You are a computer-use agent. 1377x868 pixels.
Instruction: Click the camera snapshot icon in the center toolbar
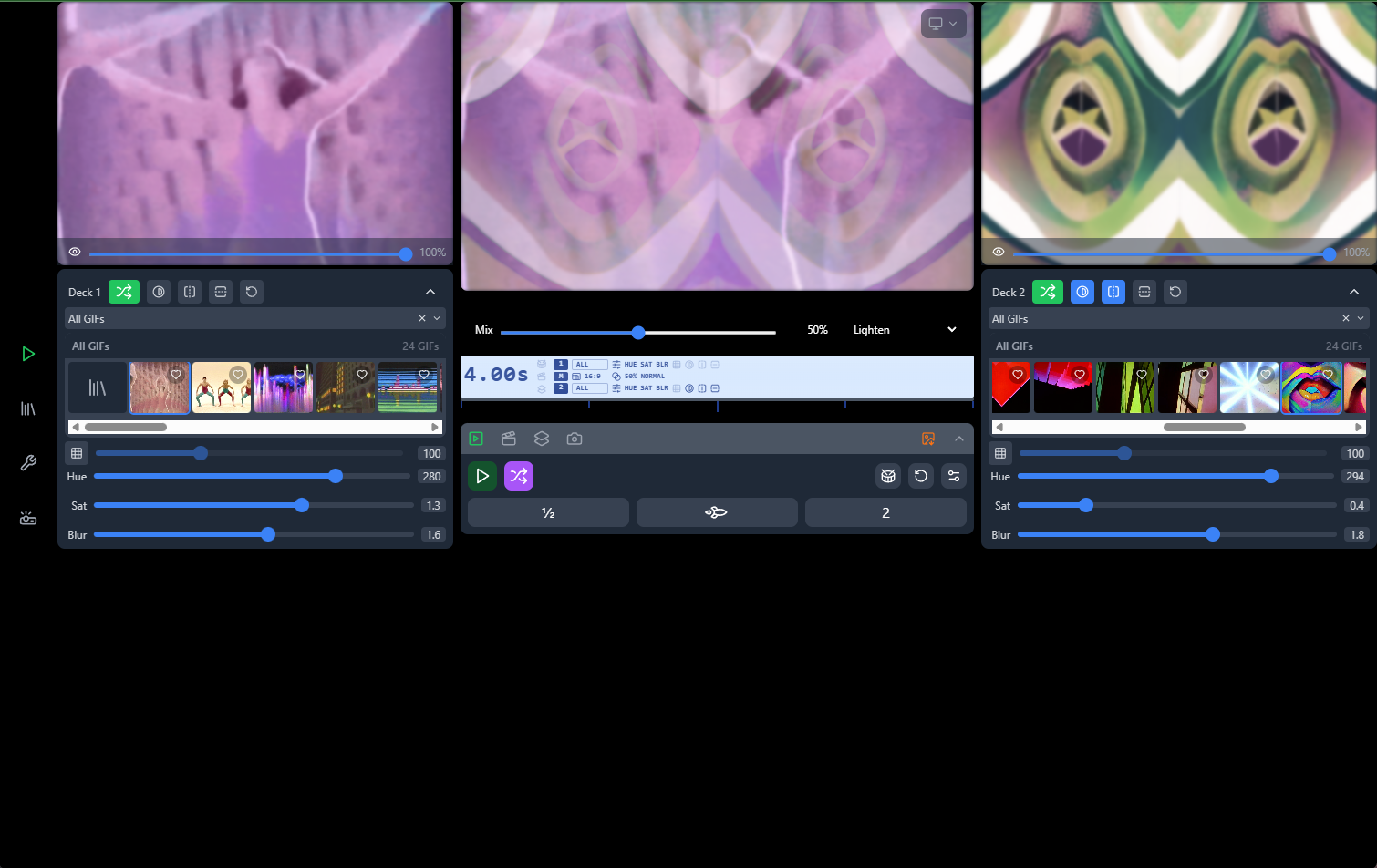point(575,439)
